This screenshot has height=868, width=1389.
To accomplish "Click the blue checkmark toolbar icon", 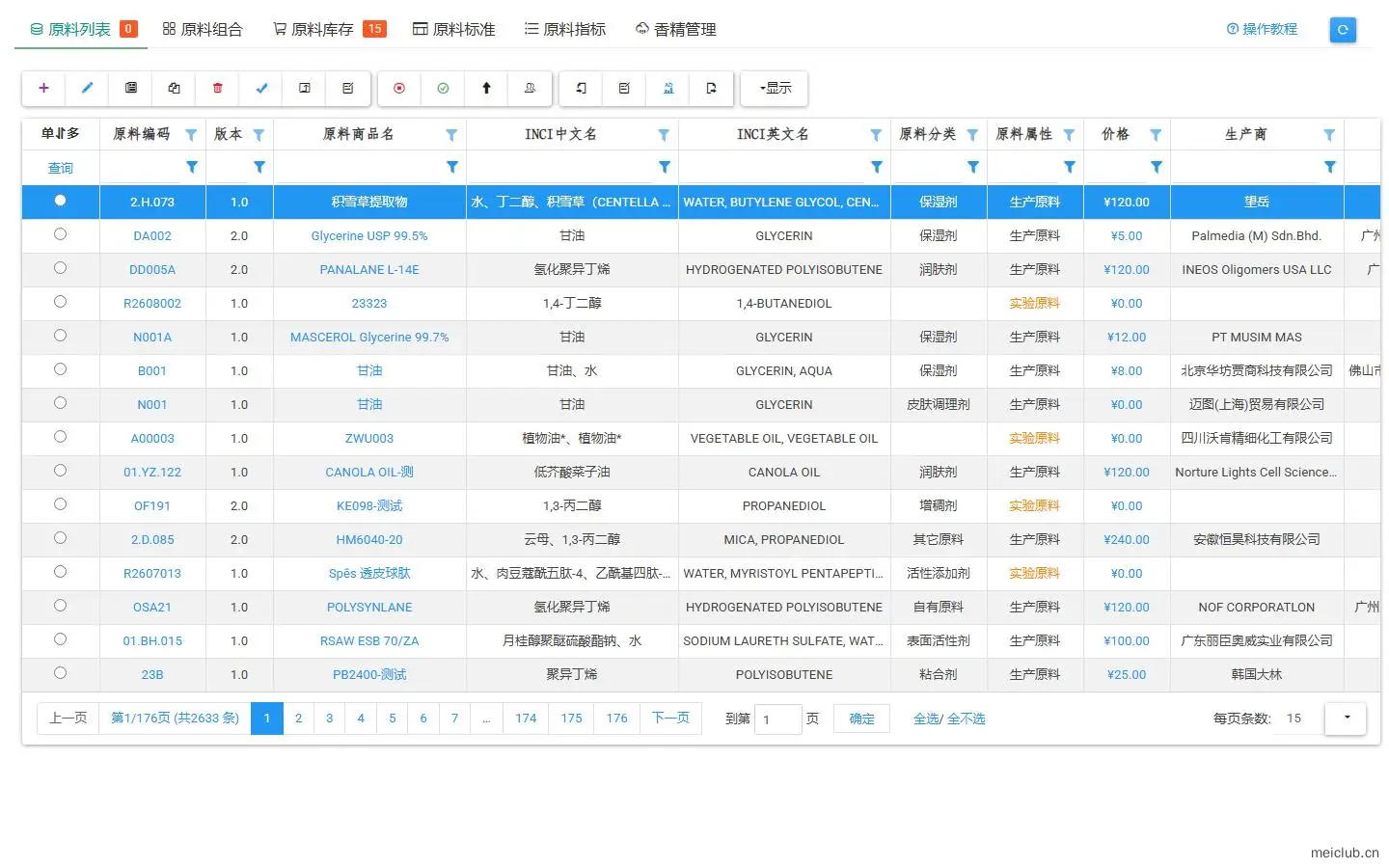I will 260,88.
